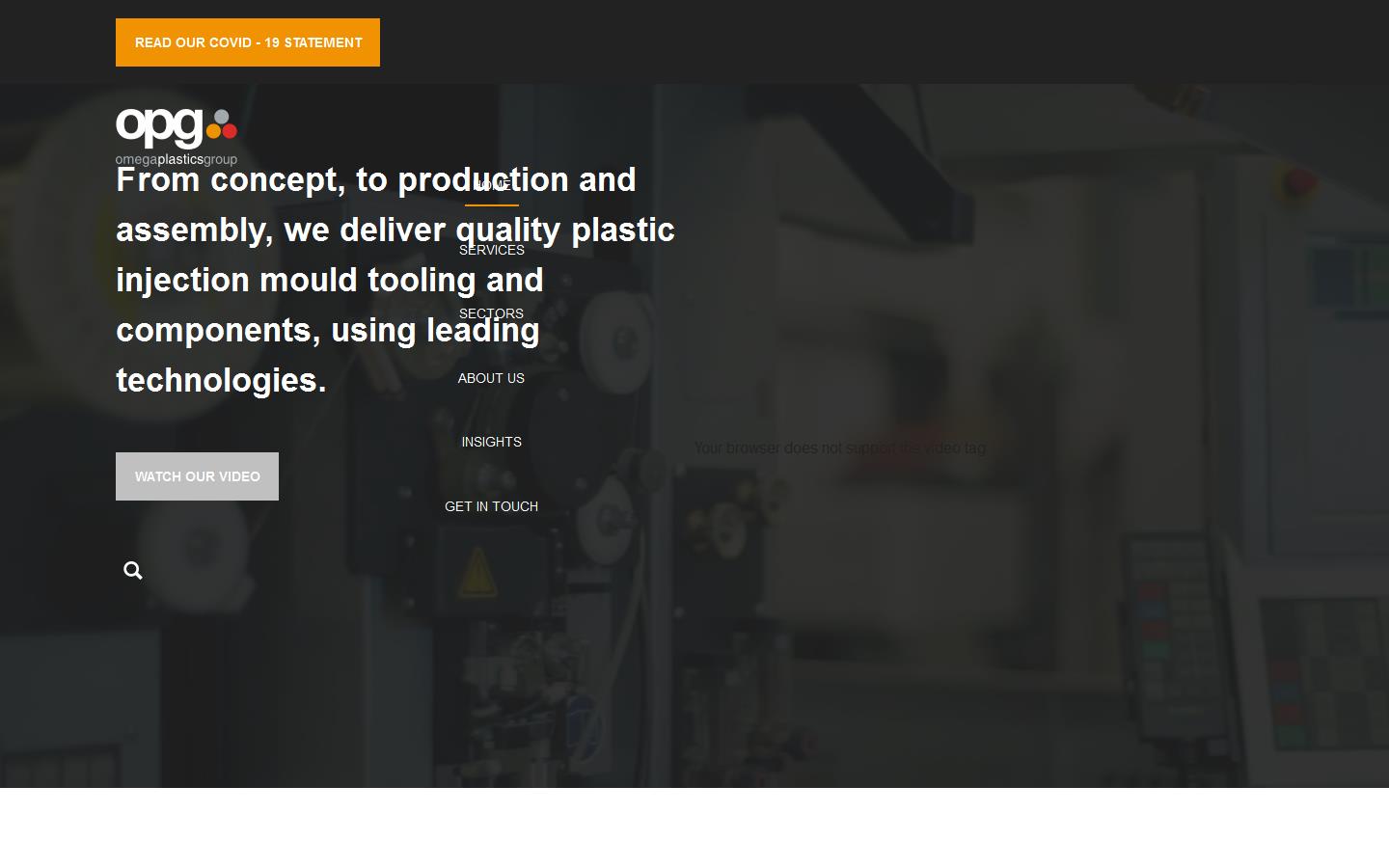Open the Home menu item
1389x868 pixels.
point(491,185)
